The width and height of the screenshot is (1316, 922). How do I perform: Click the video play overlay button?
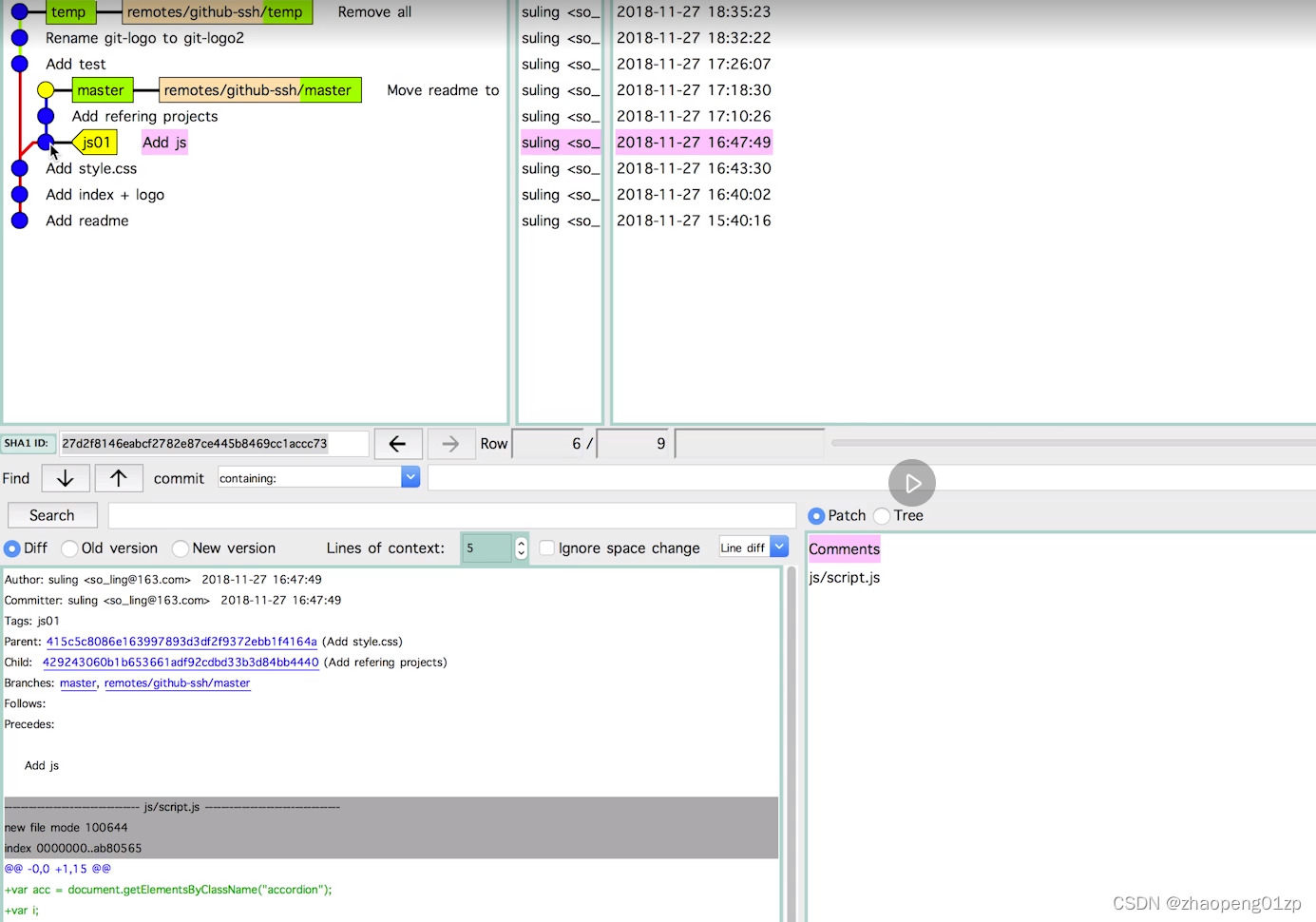[x=912, y=483]
